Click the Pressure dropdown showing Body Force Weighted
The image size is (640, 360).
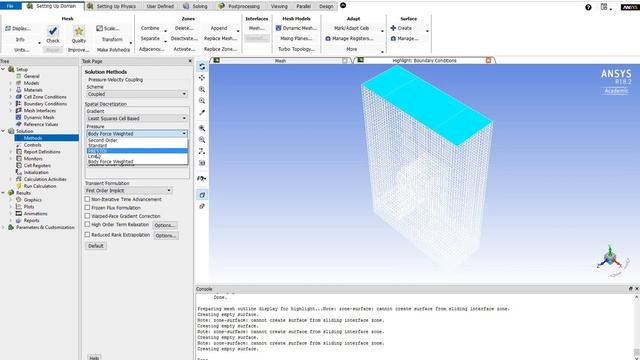tap(137, 133)
